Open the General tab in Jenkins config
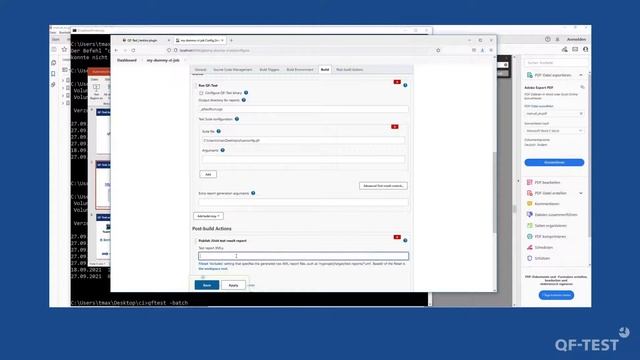 (200, 70)
